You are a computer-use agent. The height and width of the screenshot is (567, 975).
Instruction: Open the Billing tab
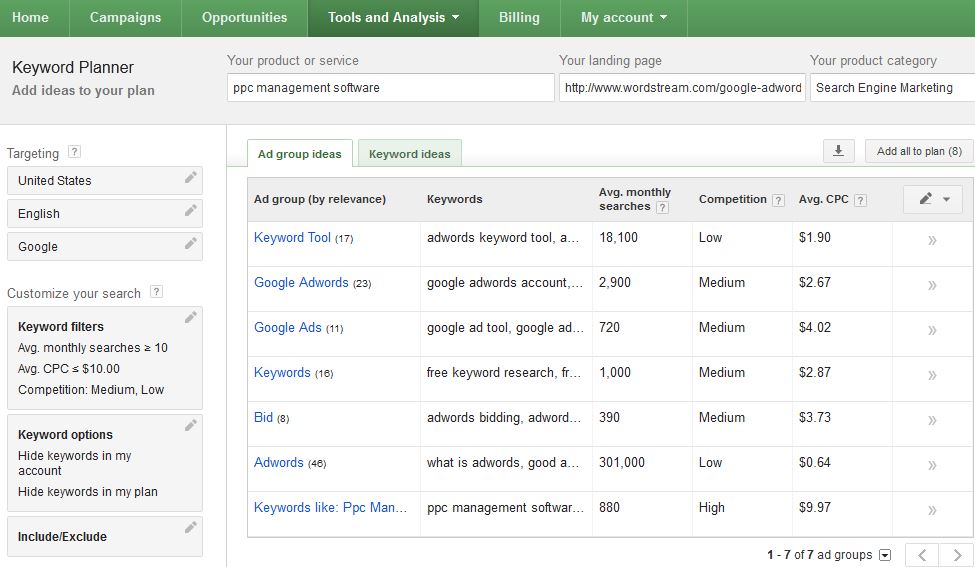(519, 18)
